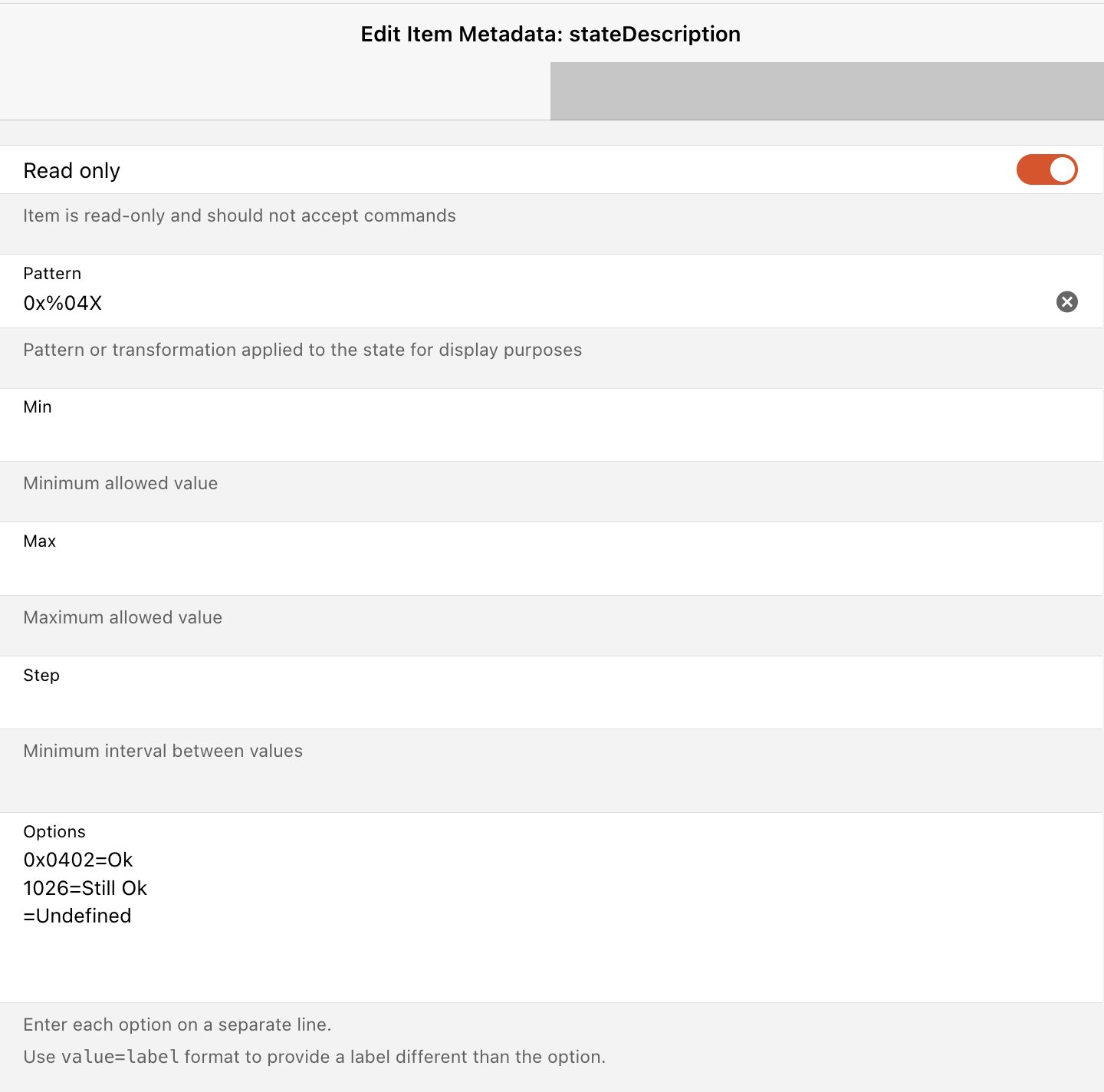Select the gray highlighted tab in the header
The width and height of the screenshot is (1104, 1092).
(827, 91)
